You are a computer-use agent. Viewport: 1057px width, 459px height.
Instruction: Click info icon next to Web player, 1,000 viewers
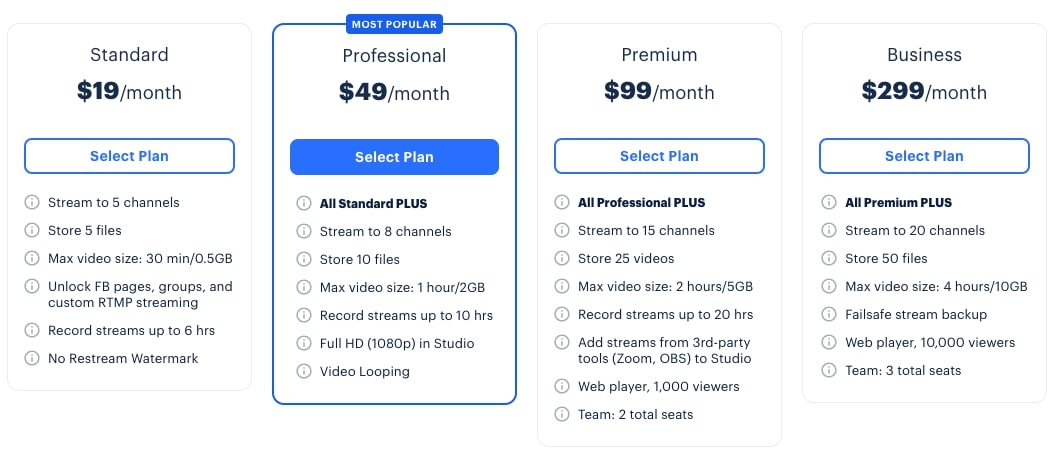(x=562, y=387)
